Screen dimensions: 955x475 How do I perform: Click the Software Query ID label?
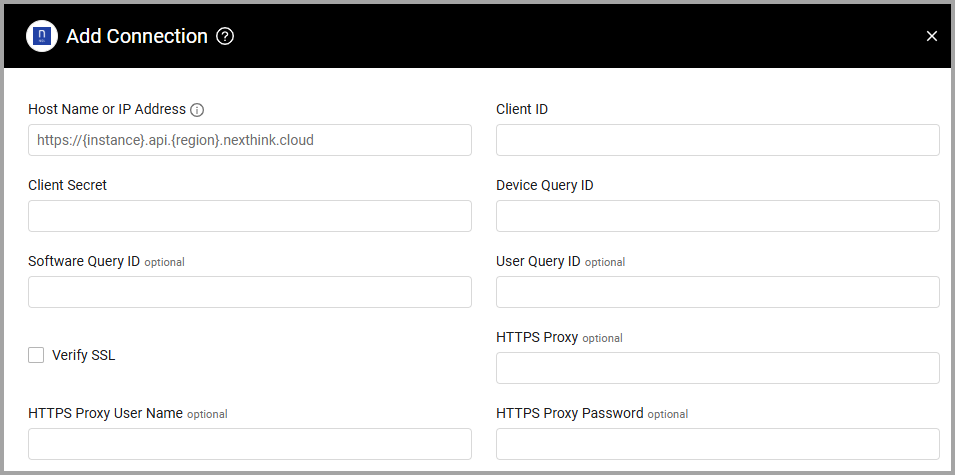(x=84, y=261)
